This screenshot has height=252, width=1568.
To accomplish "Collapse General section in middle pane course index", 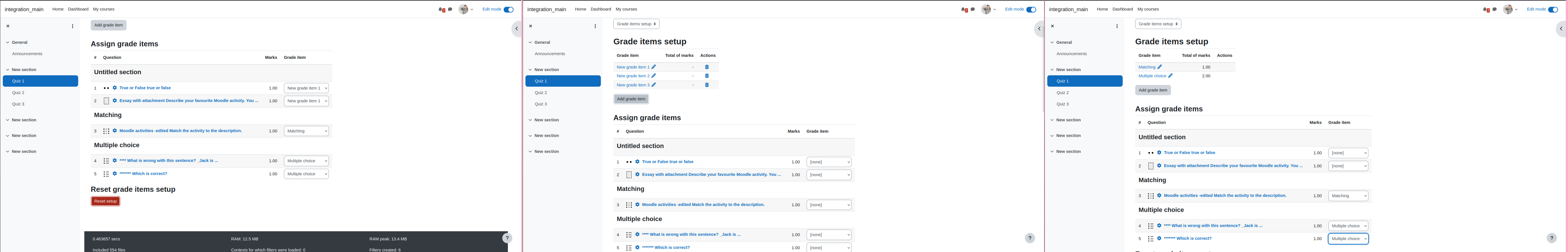I will [530, 42].
